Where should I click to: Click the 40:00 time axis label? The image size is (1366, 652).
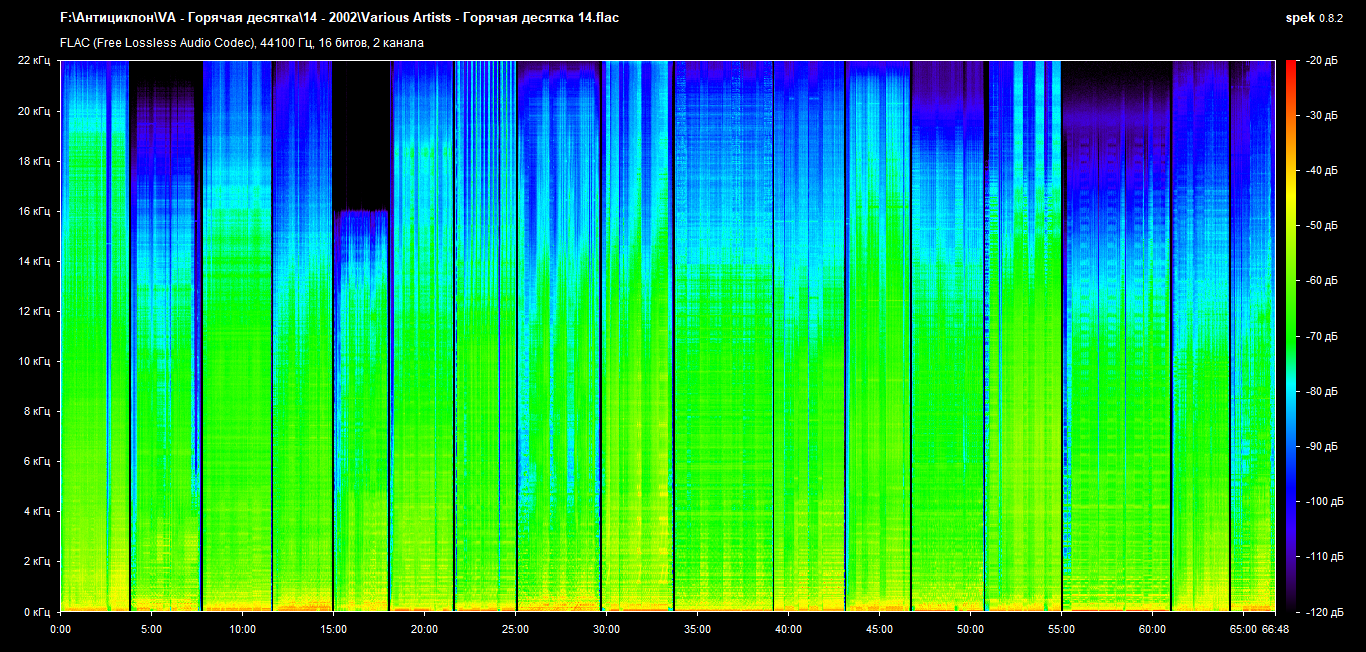click(x=788, y=630)
